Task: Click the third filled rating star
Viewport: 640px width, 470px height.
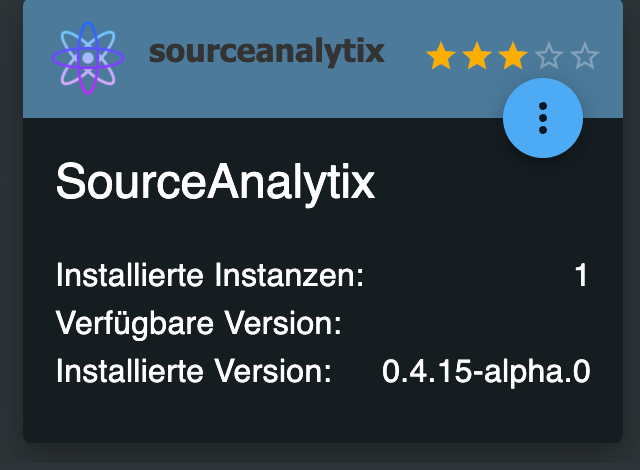Action: click(x=512, y=56)
